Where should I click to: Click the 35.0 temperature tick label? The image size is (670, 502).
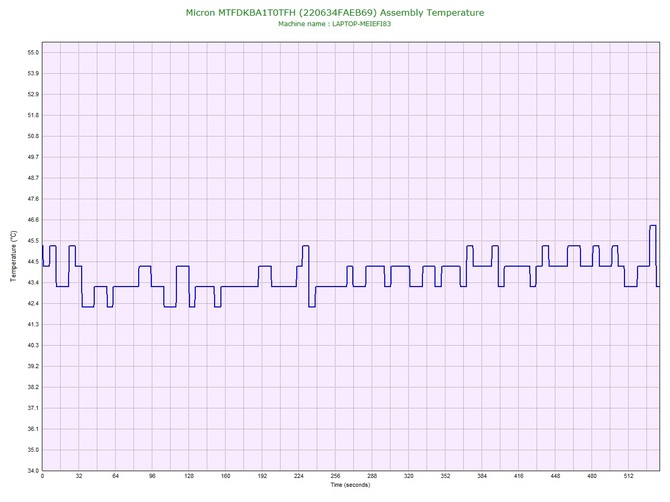(x=33, y=449)
